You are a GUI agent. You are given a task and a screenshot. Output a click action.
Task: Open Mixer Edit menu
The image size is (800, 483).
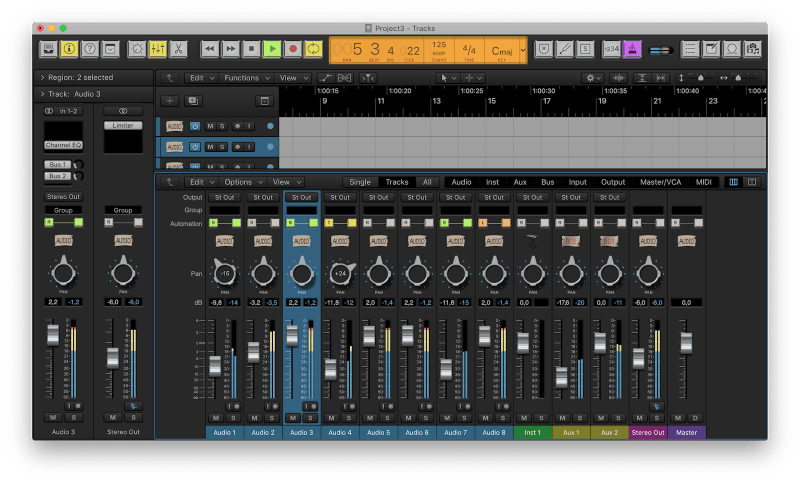click(x=202, y=182)
